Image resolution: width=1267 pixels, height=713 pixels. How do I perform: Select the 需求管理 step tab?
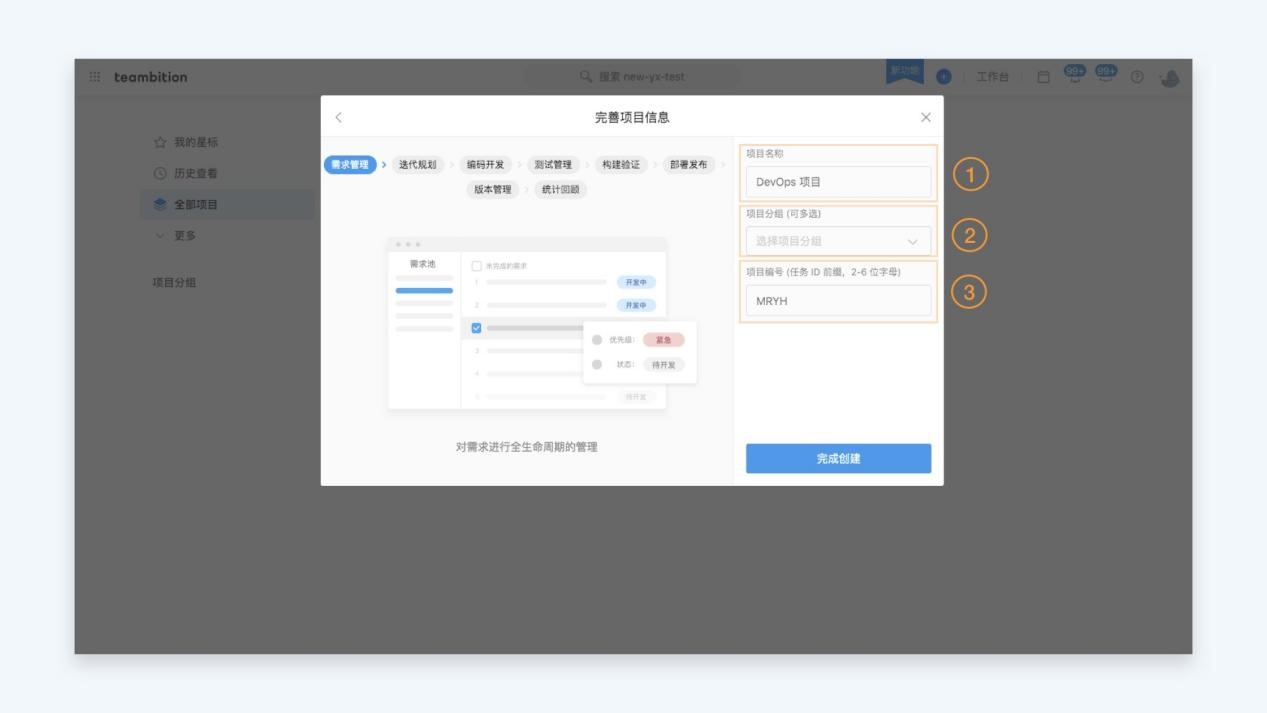tap(350, 165)
